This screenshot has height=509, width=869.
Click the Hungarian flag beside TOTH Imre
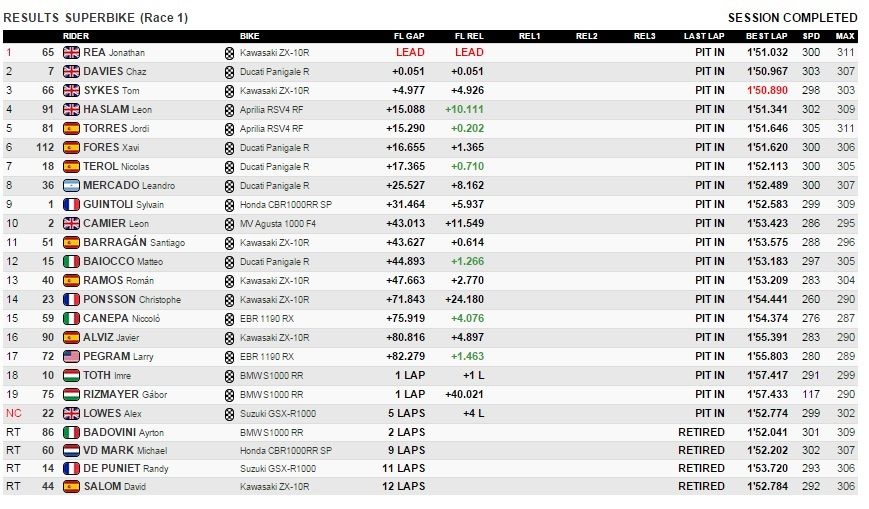(71, 375)
